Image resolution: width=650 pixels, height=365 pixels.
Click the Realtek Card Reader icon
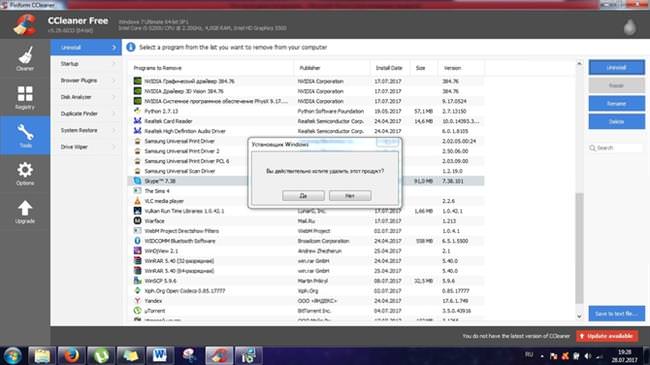pos(137,121)
